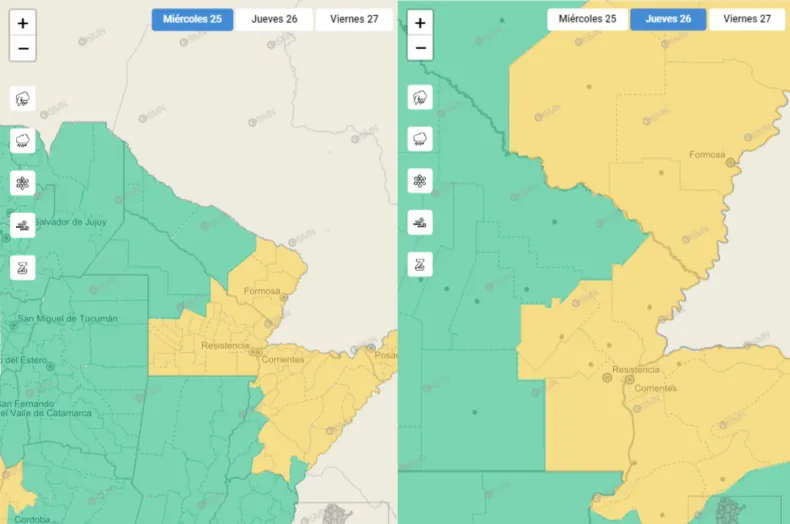
Task: Open Viernes 27 on the right map
Action: pyautogui.click(x=747, y=19)
